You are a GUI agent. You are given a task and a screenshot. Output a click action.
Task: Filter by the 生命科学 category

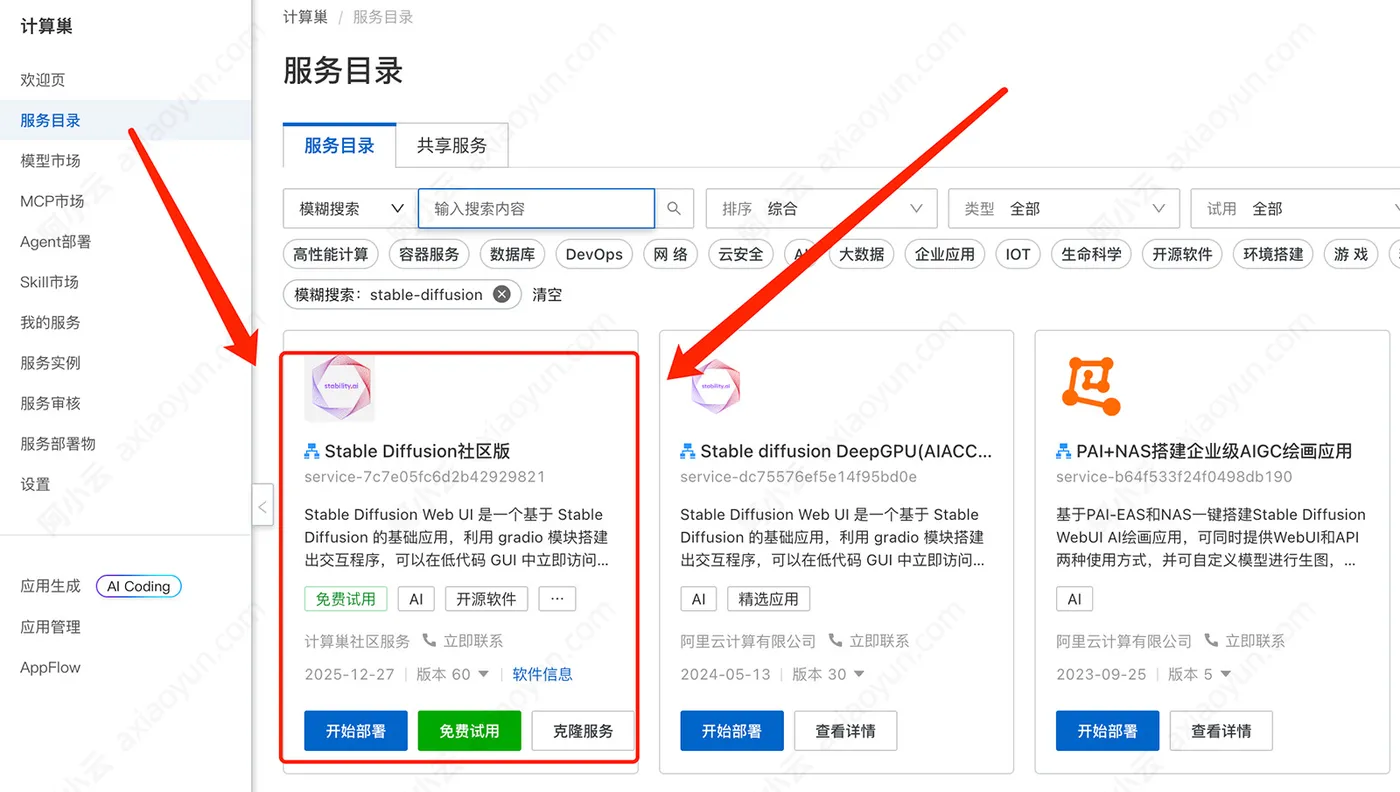tap(1091, 254)
